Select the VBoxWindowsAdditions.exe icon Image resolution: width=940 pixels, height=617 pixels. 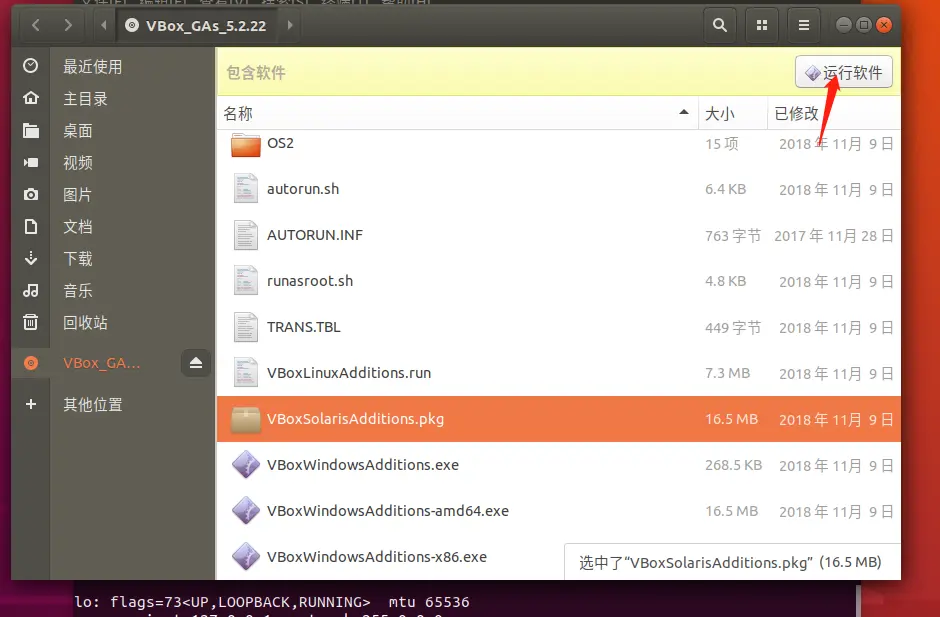(246, 465)
